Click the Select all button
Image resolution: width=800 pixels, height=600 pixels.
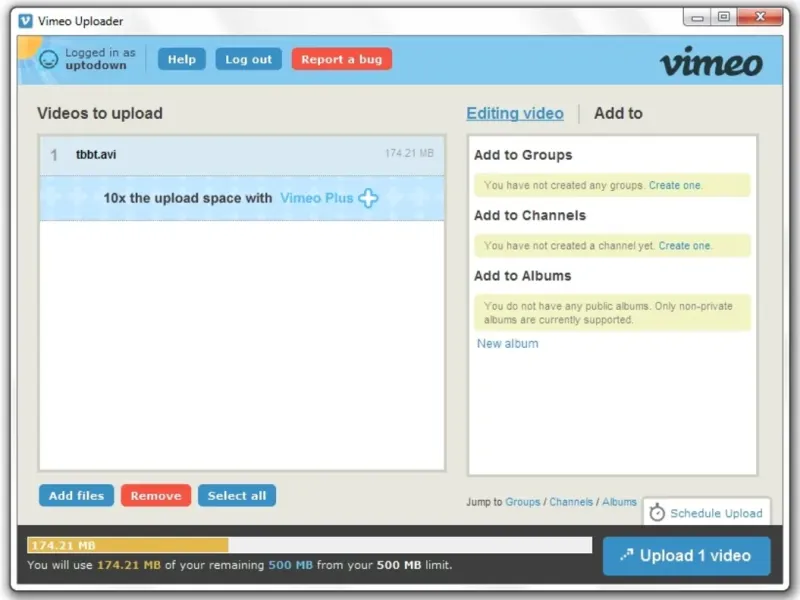(237, 495)
